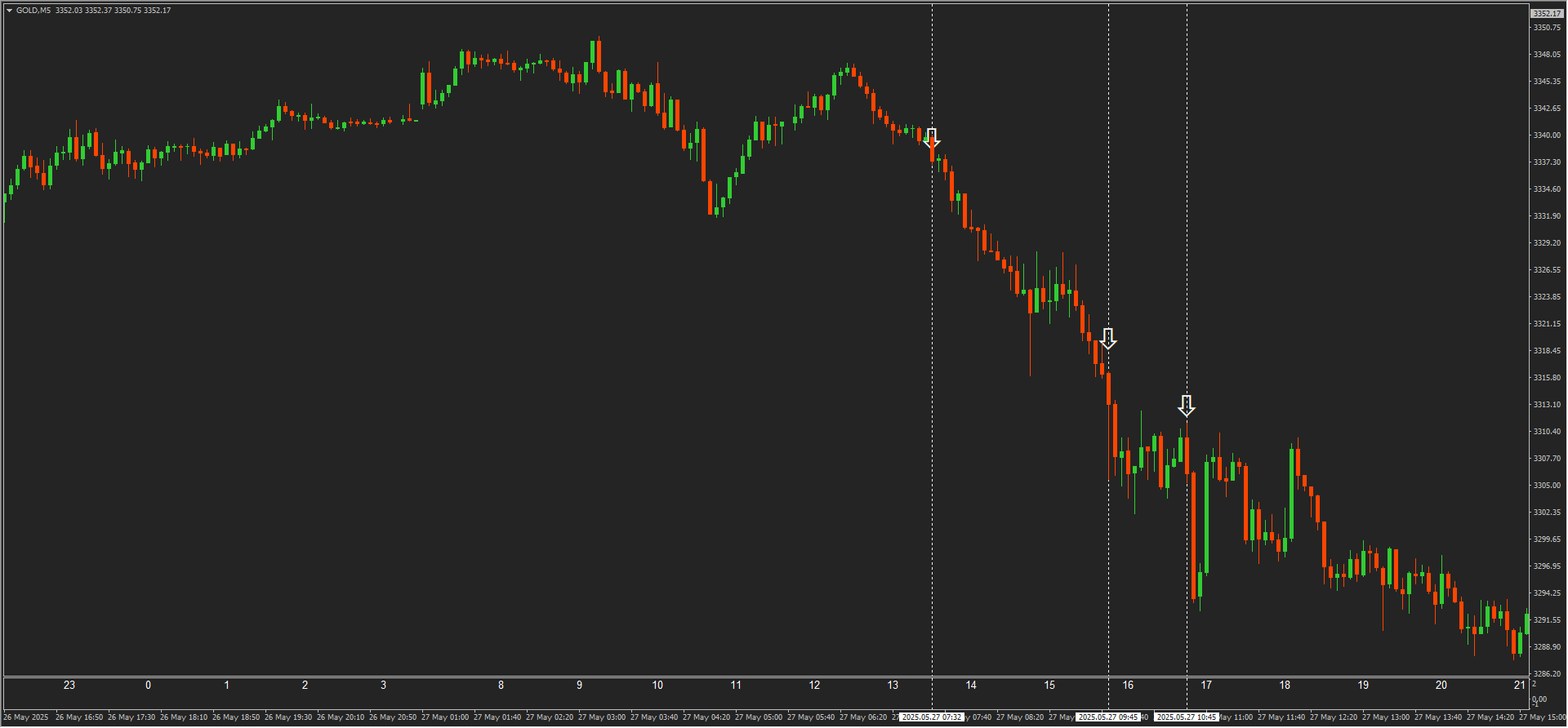This screenshot has width=1568, height=728.
Task: Click the 3345.35 price scale label
Action: click(1547, 82)
